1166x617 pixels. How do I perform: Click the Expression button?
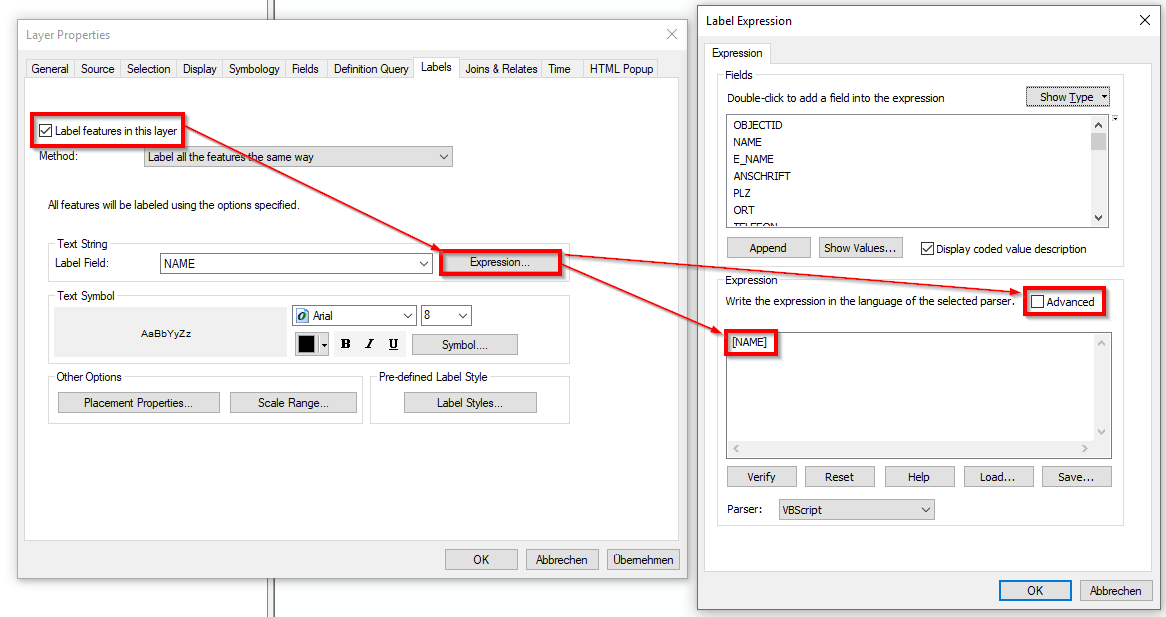(x=500, y=262)
